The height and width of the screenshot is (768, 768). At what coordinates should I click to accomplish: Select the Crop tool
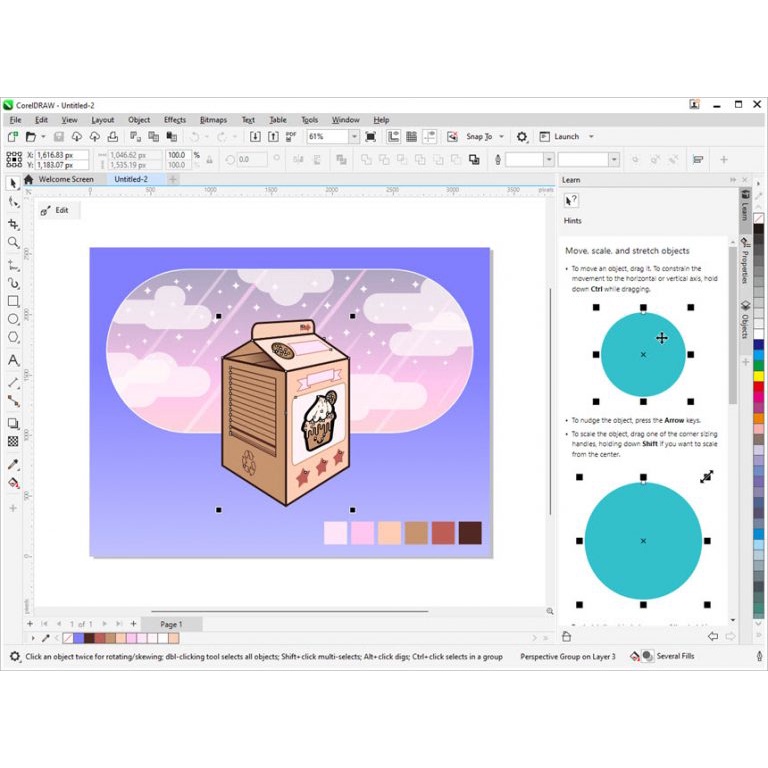13,224
